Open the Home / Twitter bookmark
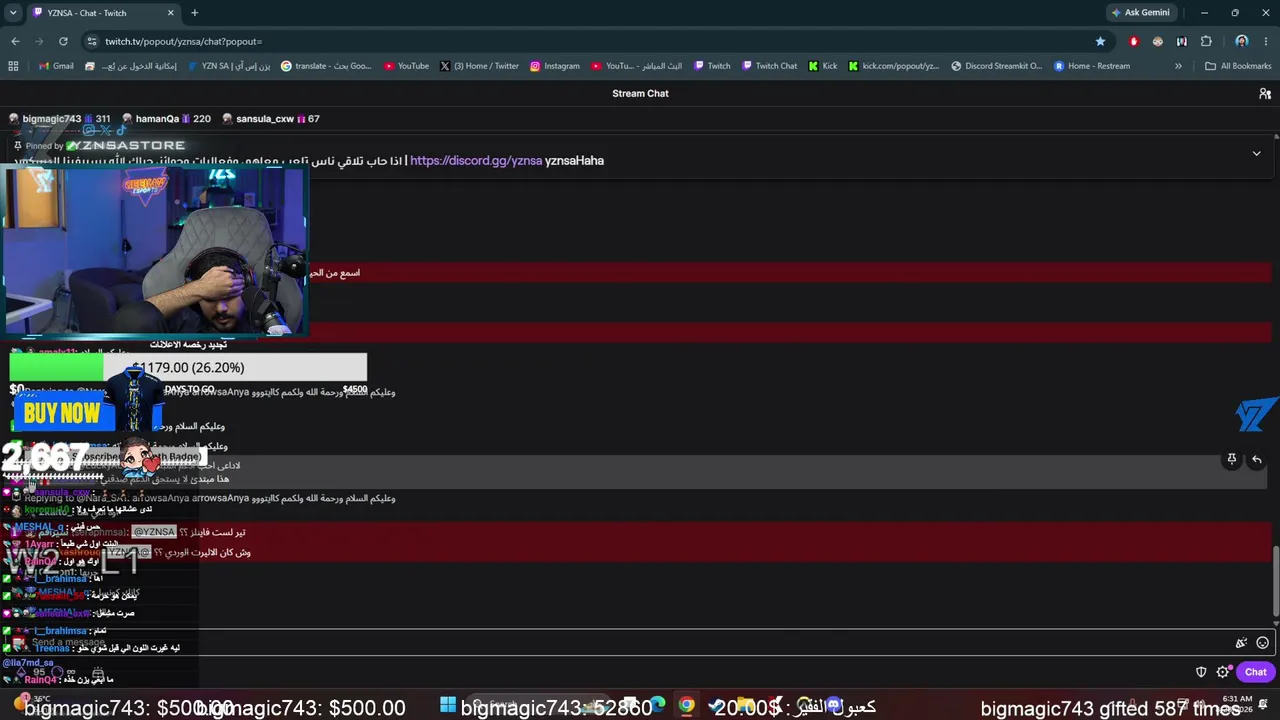 click(x=480, y=66)
